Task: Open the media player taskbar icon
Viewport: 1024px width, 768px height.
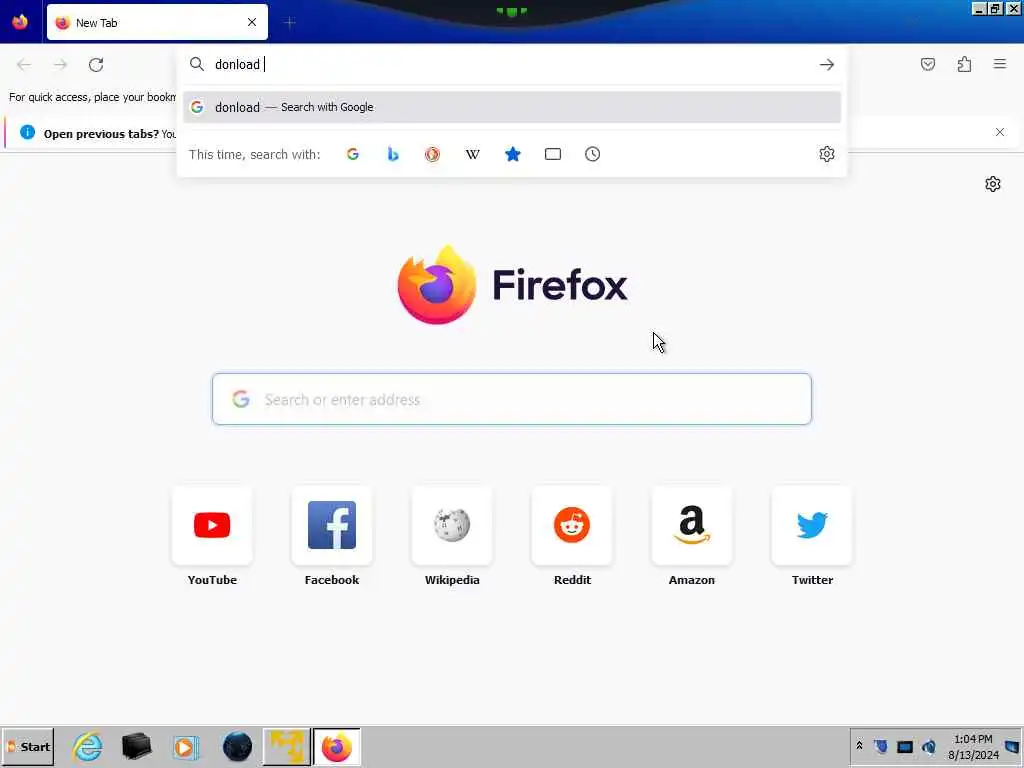Action: pos(186,746)
